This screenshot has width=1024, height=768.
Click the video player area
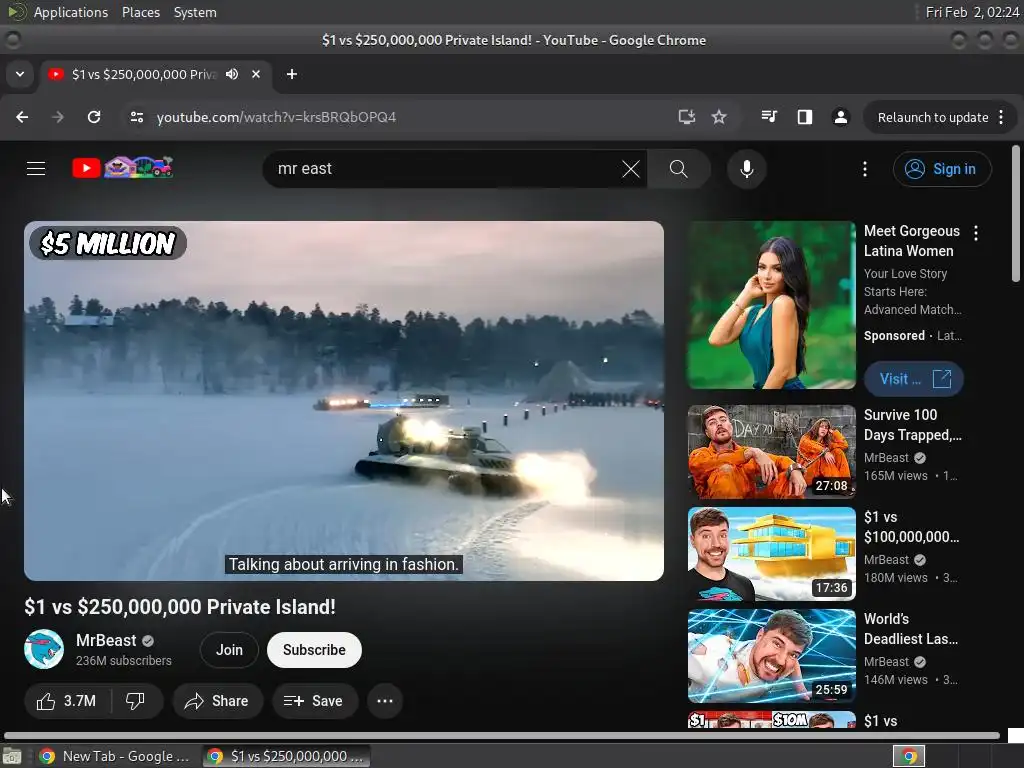click(x=344, y=401)
